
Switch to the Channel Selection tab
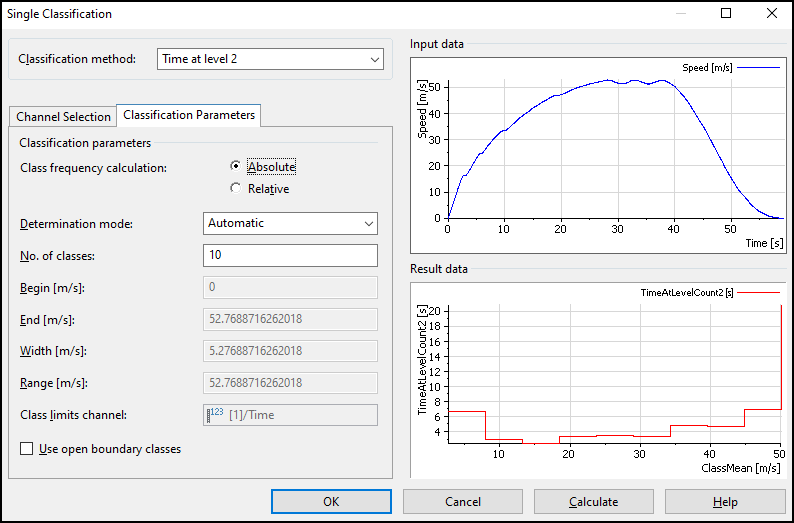[63, 117]
